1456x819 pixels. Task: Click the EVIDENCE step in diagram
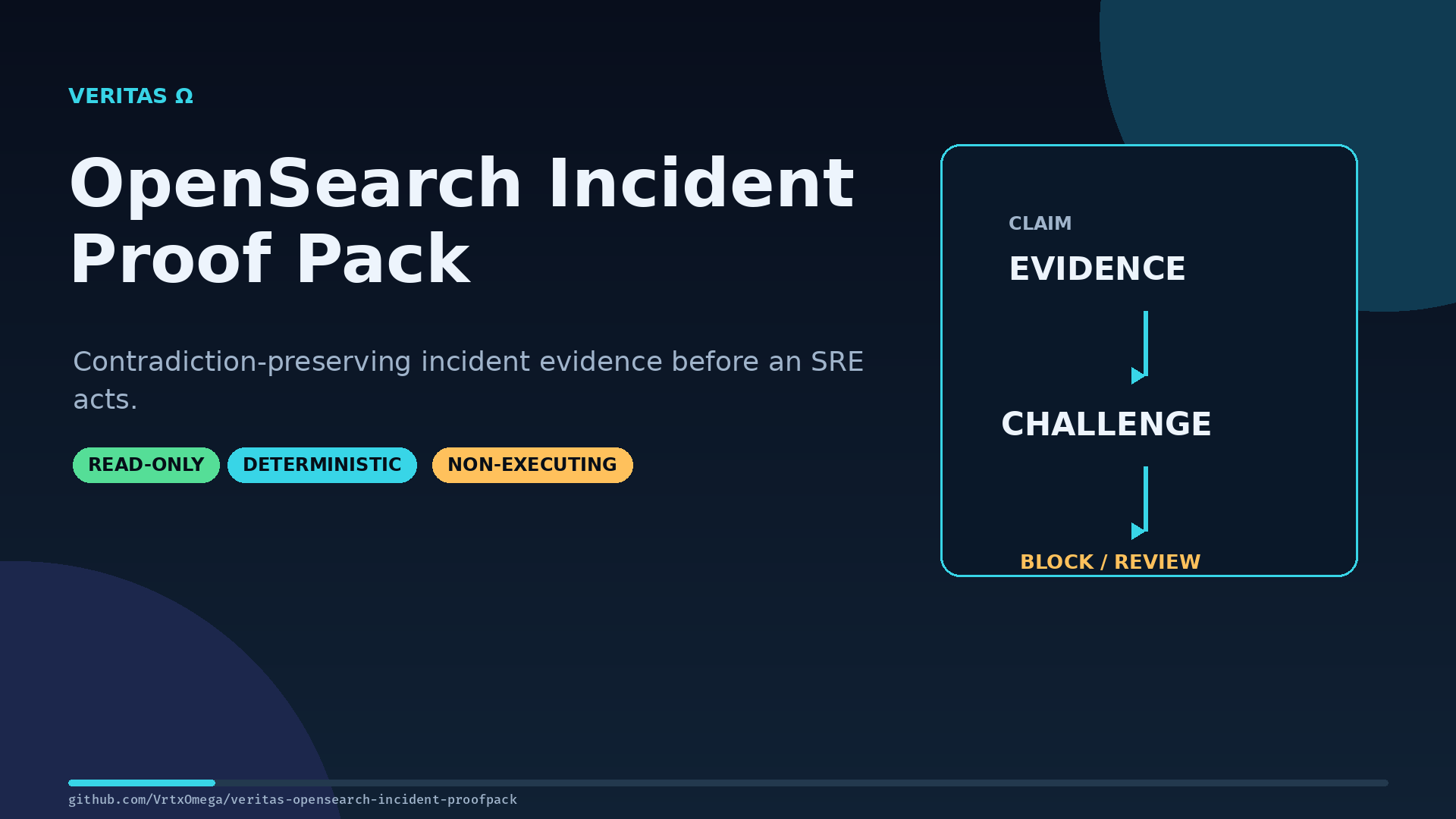click(x=1097, y=268)
